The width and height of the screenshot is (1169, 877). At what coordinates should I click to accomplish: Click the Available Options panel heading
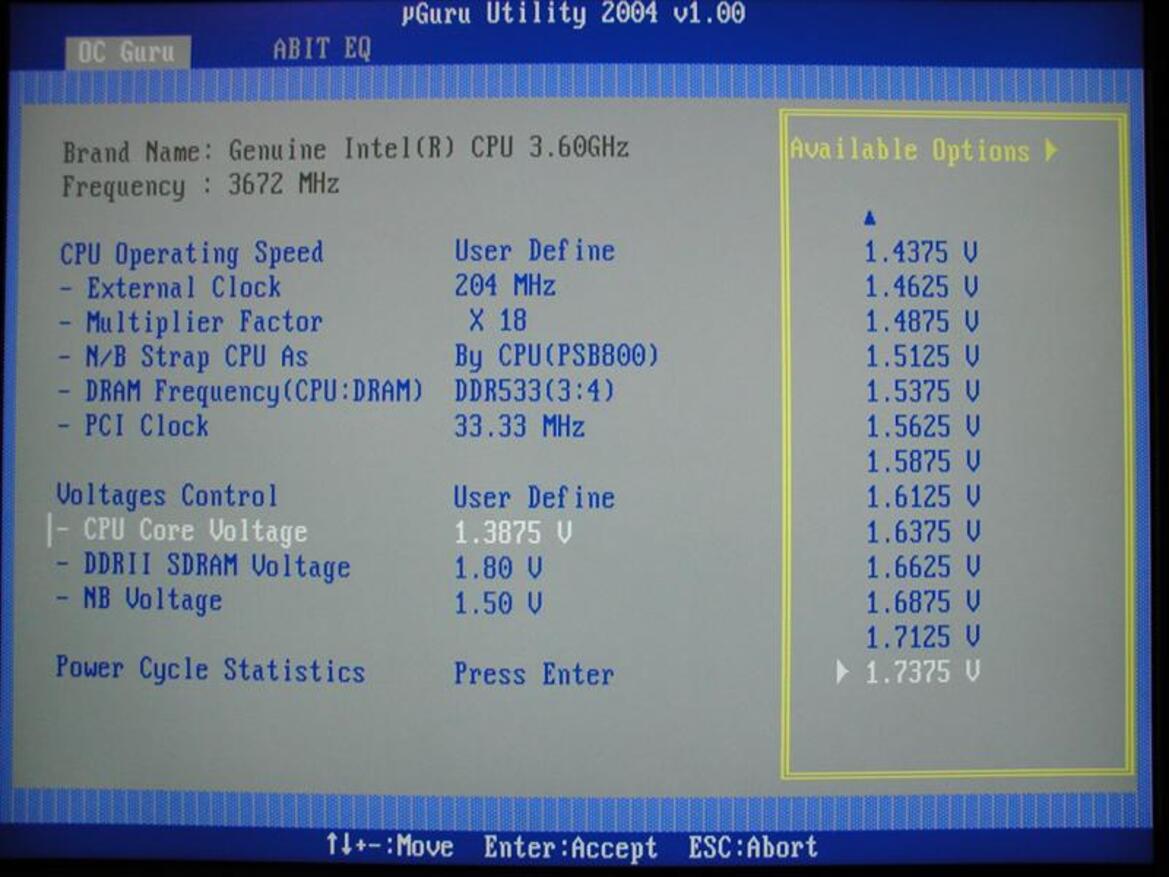tap(910, 150)
